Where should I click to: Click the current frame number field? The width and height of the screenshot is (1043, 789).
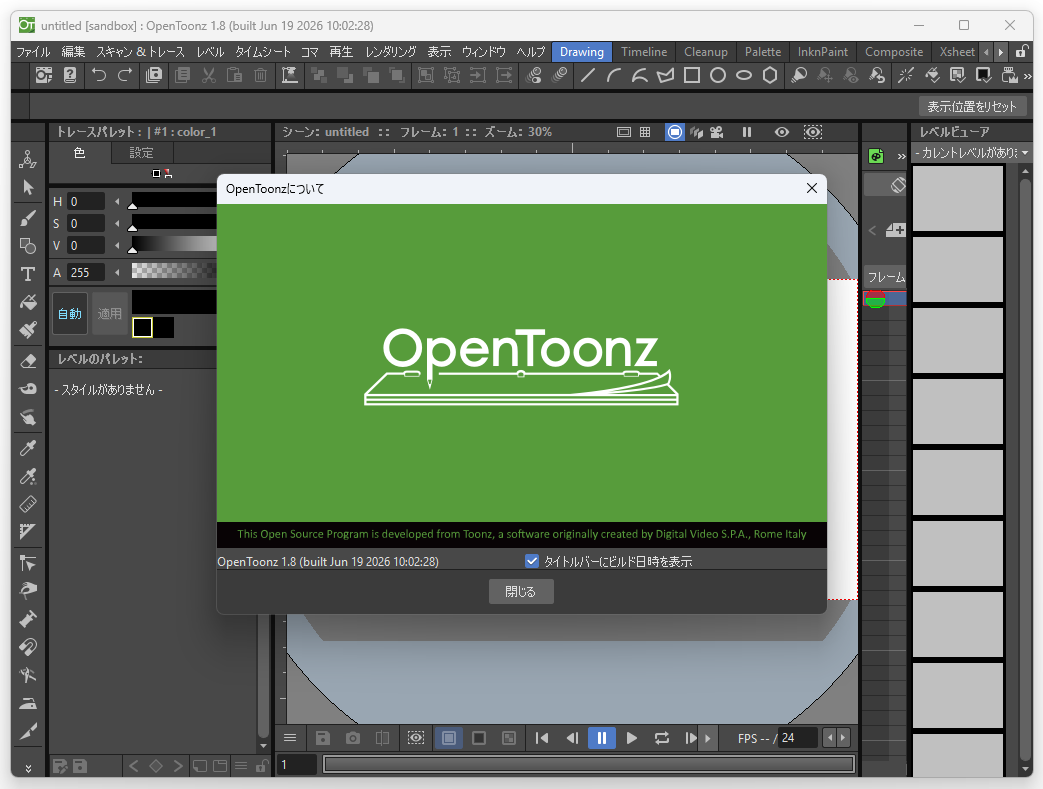point(296,764)
